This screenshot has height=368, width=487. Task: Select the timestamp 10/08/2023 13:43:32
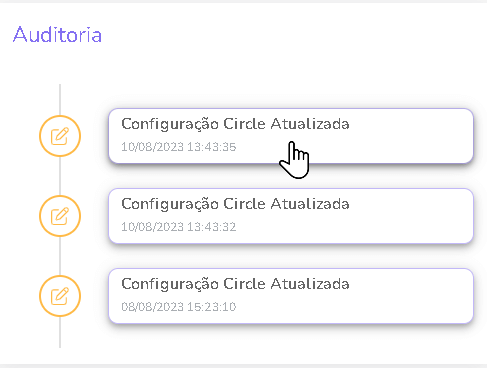[x=179, y=227]
